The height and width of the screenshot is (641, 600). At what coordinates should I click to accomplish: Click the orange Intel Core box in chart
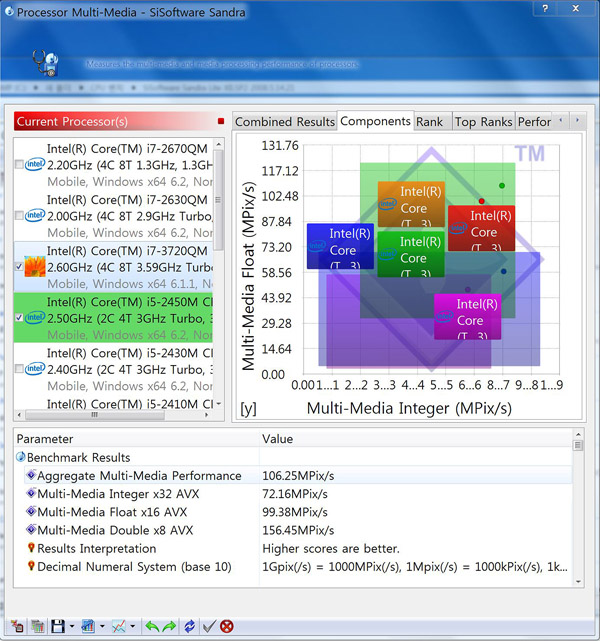coord(411,204)
